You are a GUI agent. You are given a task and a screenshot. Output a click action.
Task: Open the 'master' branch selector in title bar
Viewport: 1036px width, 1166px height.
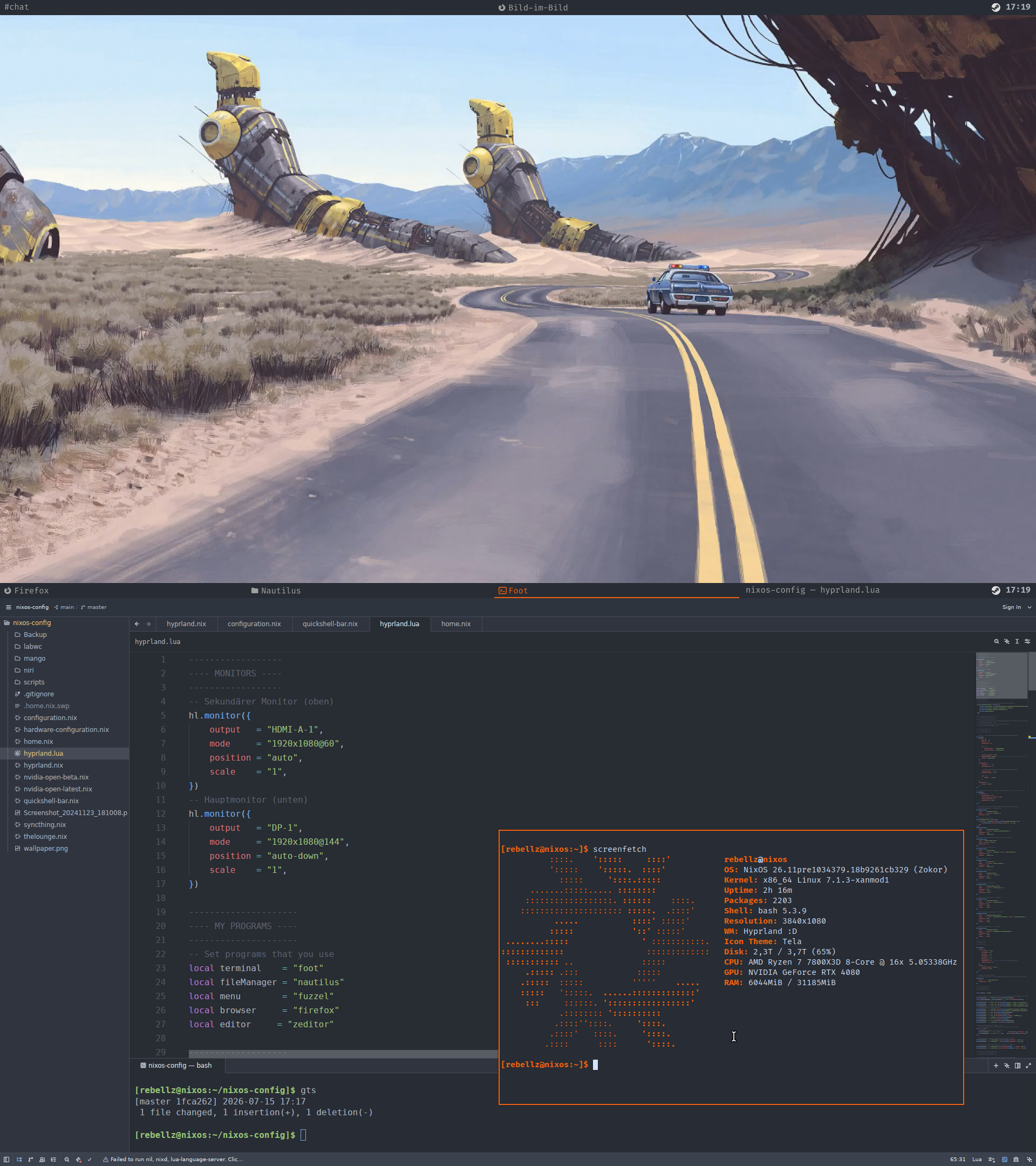click(93, 607)
